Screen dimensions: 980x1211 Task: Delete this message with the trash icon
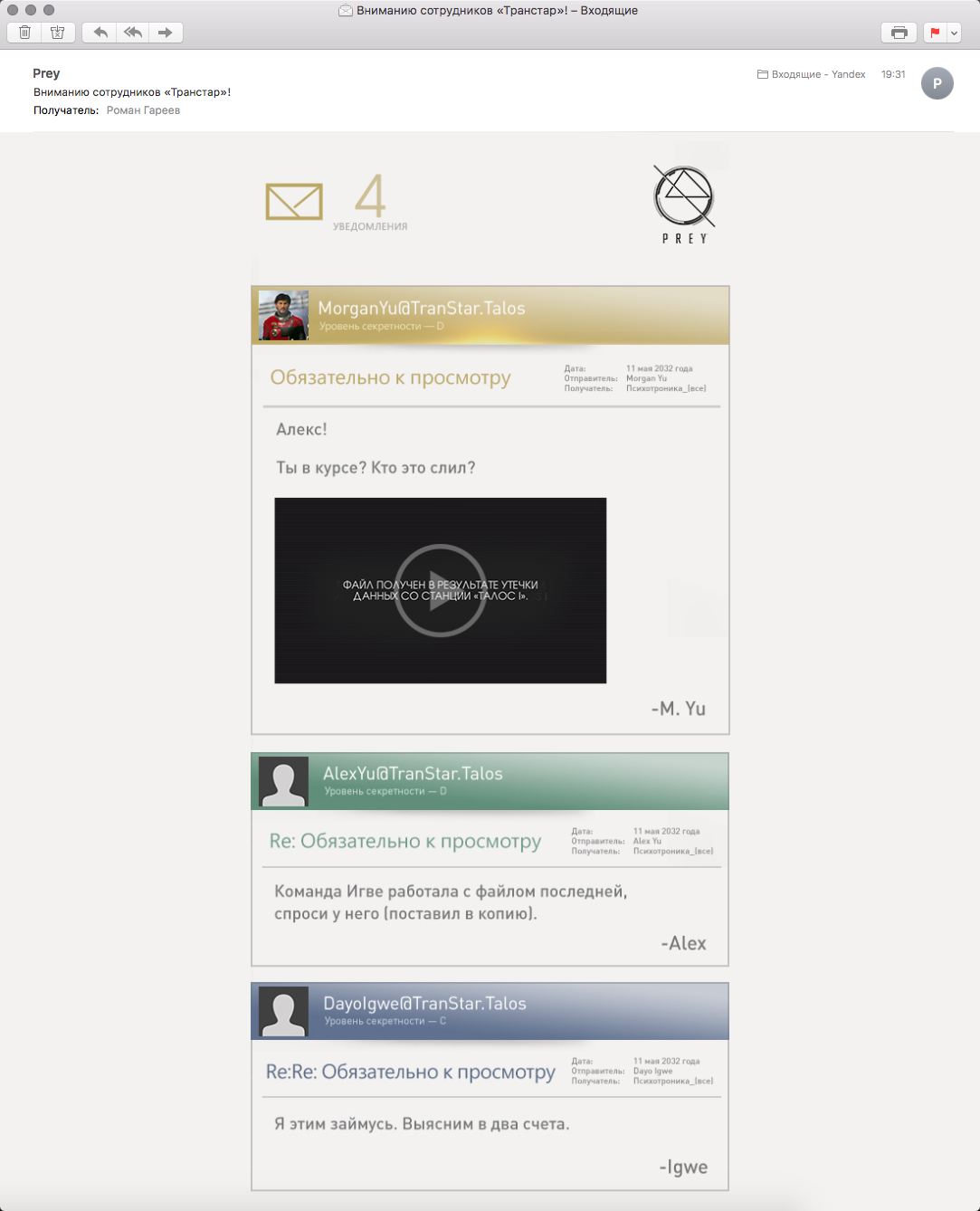[25, 33]
